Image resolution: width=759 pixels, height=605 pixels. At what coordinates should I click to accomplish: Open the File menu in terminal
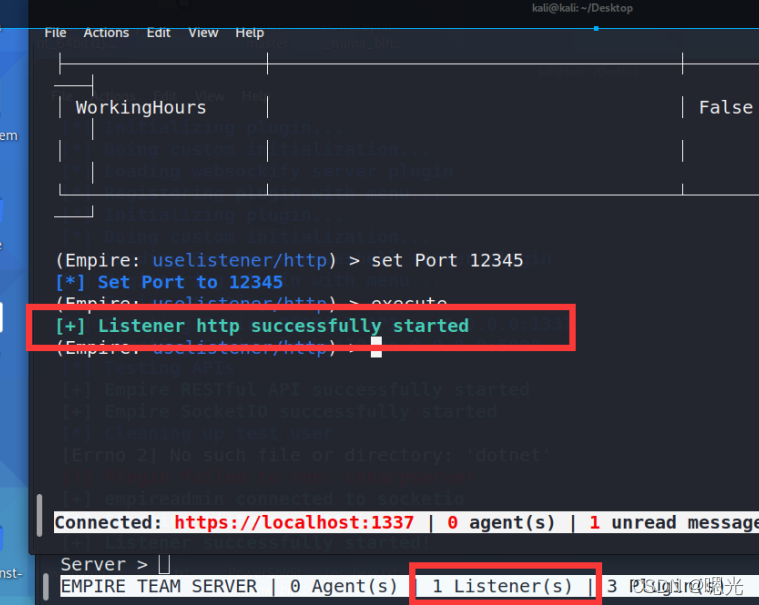point(55,33)
